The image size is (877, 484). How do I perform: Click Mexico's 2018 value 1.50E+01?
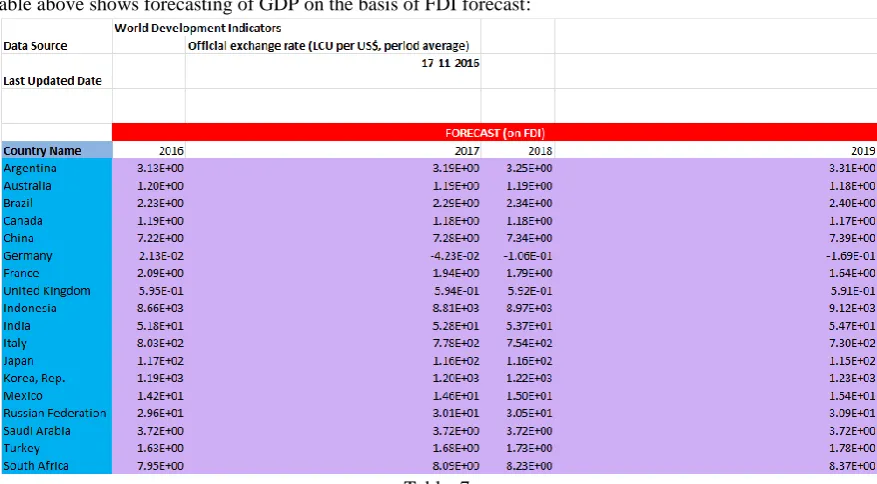[x=529, y=396]
